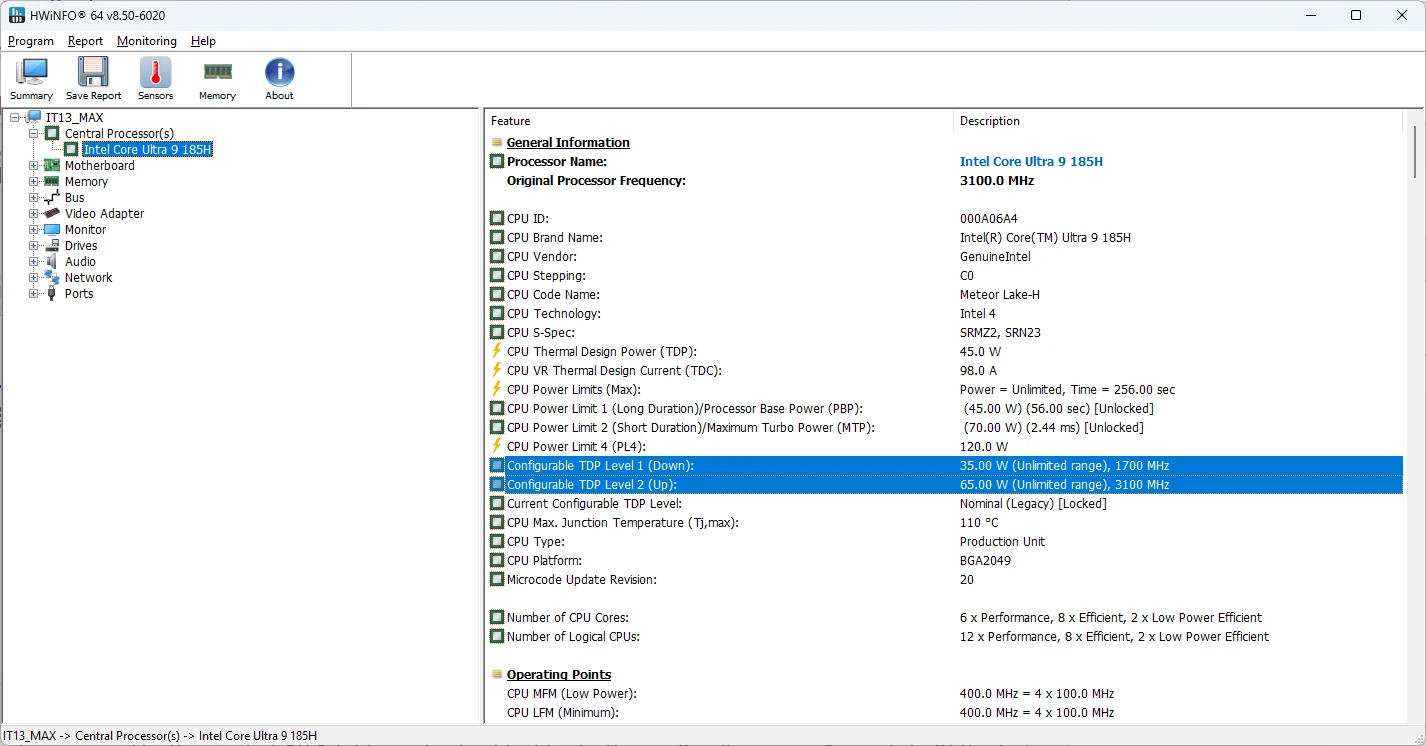This screenshot has height=746, width=1426.
Task: Click lightning icon beside CPU VR Thermal Design Current
Action: tap(497, 371)
